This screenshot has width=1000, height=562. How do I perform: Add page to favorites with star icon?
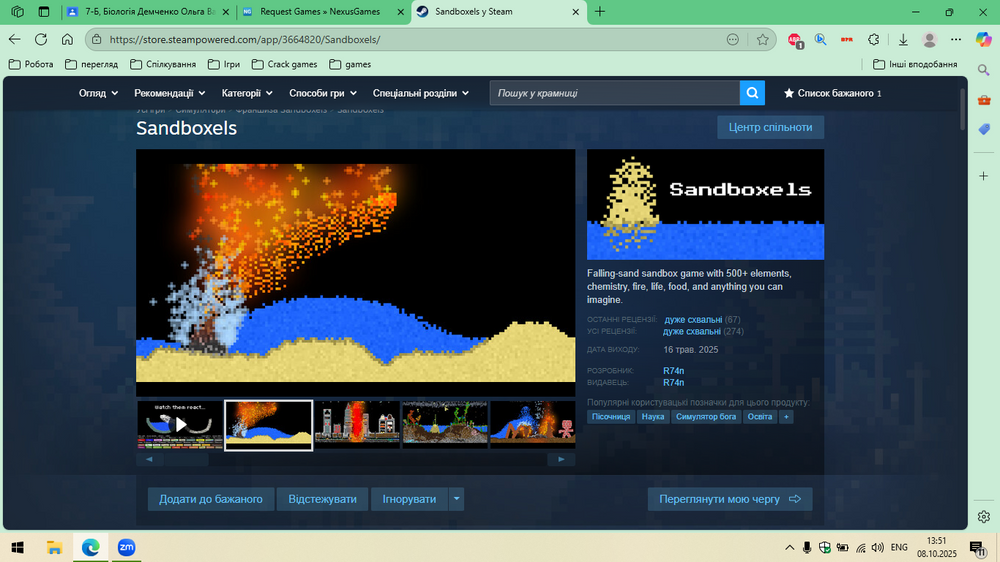pos(763,40)
